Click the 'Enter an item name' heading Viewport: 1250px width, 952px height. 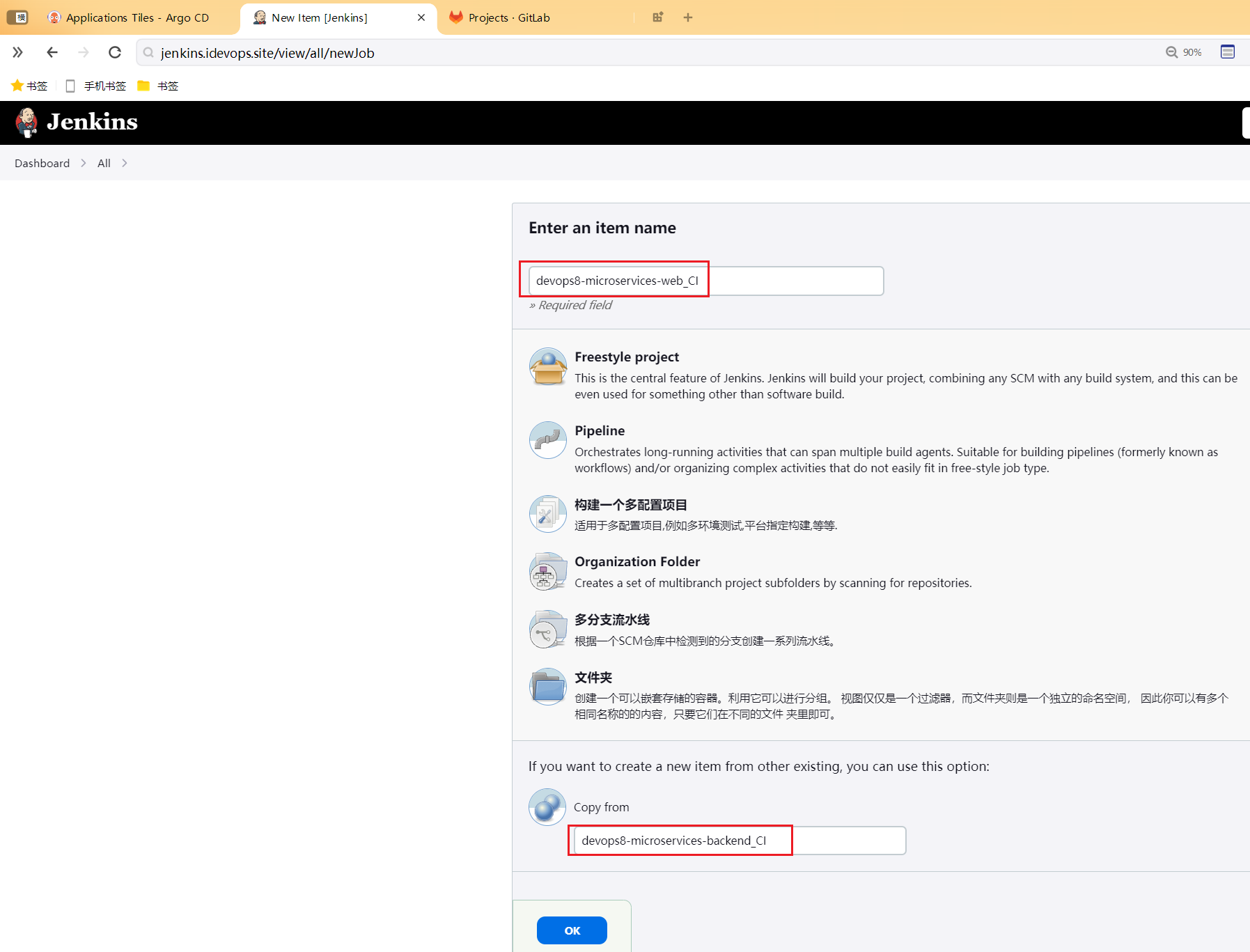[602, 228]
